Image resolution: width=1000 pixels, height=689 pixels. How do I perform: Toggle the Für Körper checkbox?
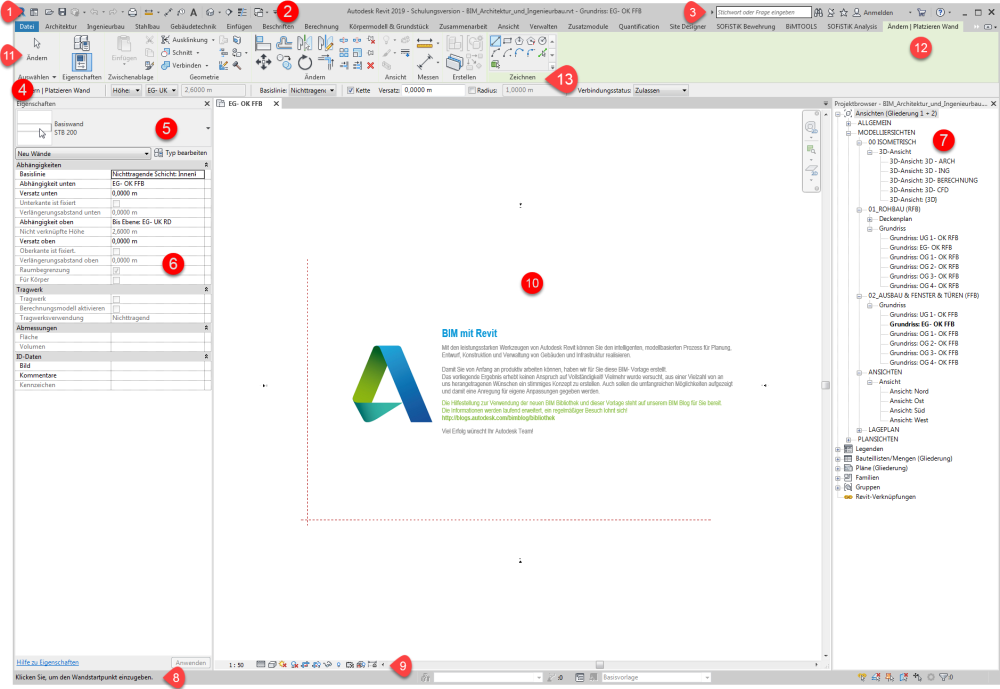click(x=116, y=280)
